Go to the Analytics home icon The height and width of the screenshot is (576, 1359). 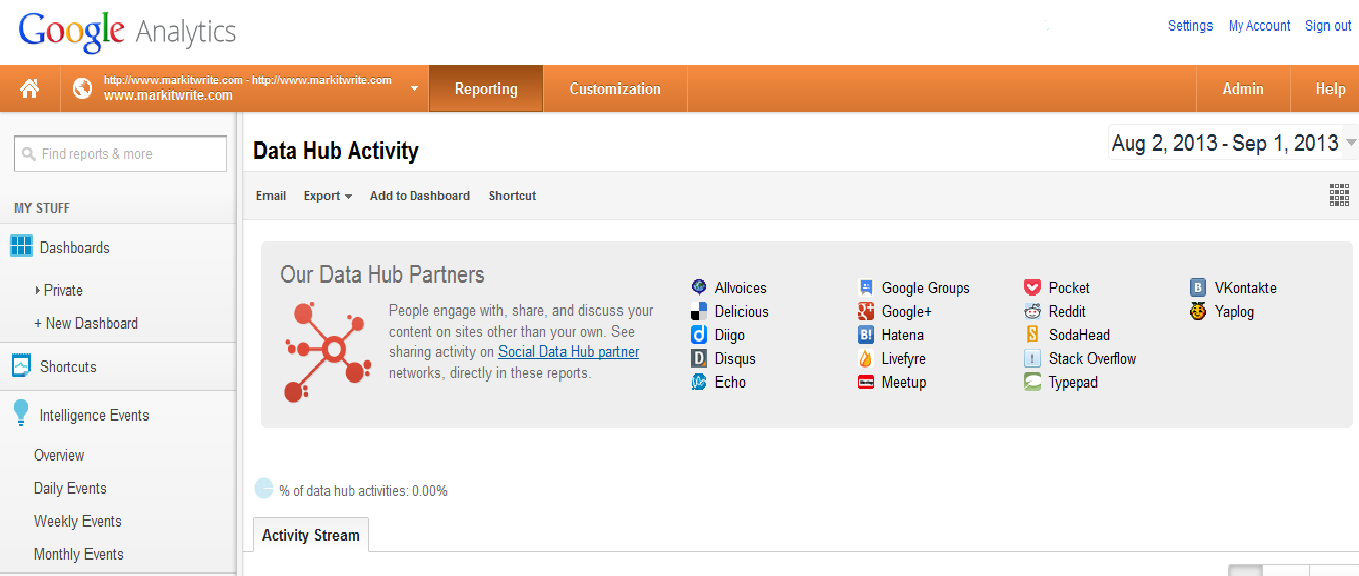pos(30,89)
